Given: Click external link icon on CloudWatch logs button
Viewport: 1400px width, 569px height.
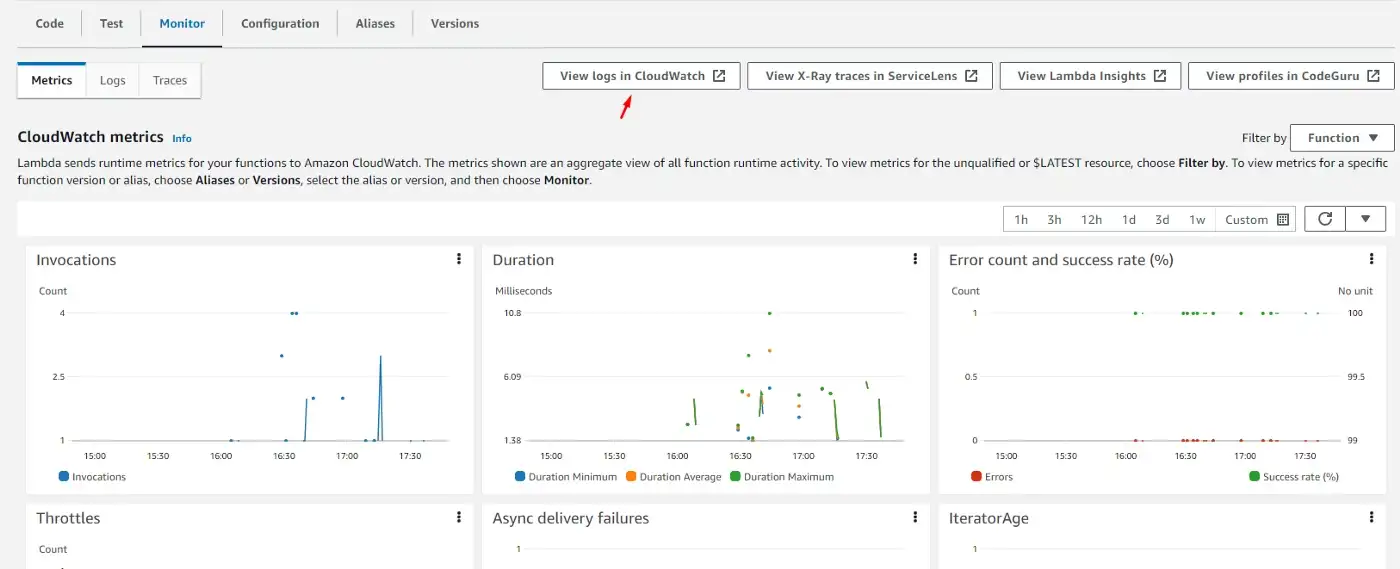Looking at the screenshot, I should pyautogui.click(x=719, y=76).
